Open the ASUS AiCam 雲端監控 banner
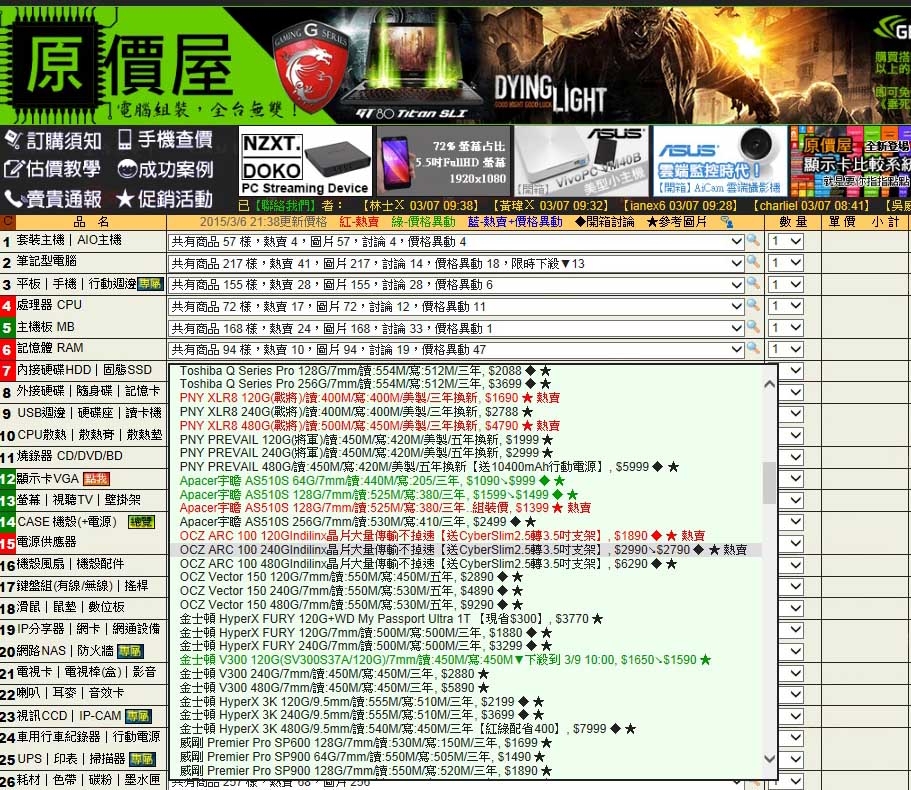 coord(720,161)
